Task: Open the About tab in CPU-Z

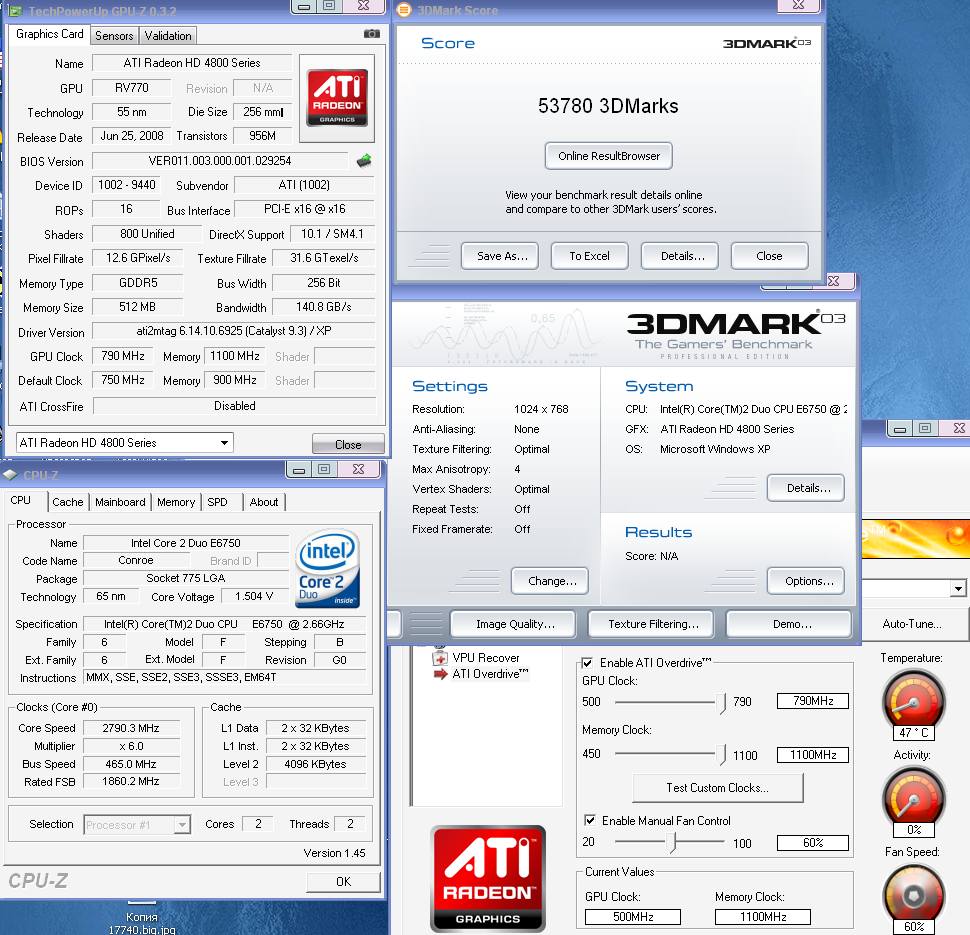Action: [x=264, y=502]
